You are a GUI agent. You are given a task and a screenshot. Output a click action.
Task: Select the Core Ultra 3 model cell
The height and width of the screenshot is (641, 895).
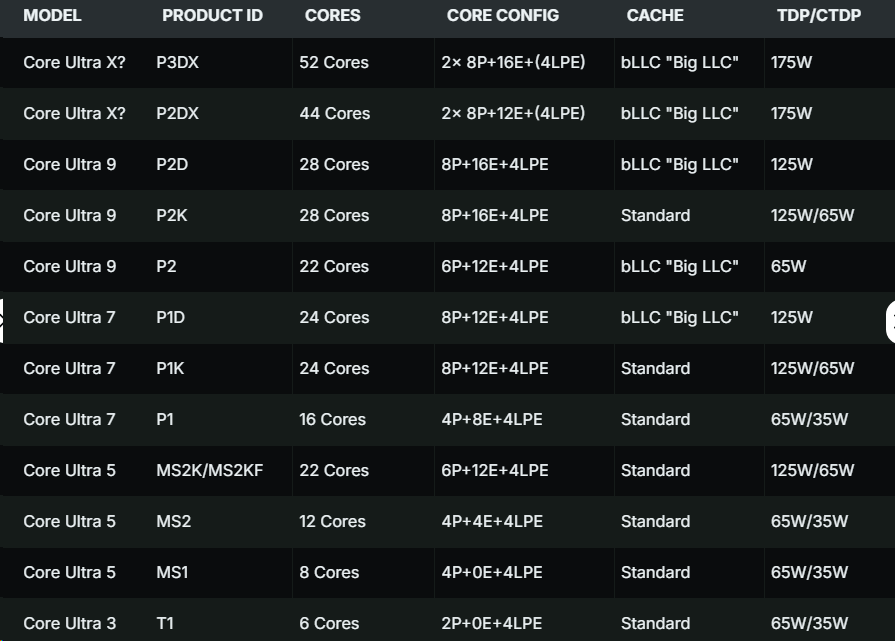click(x=70, y=623)
